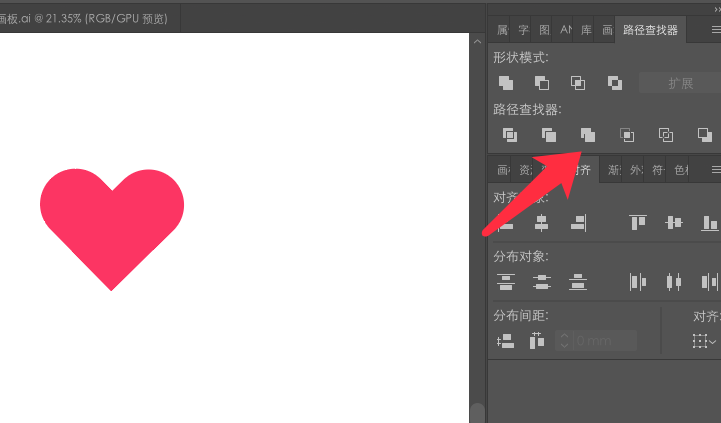Switch to the 渐 (Gradient) panel tab

pos(613,170)
